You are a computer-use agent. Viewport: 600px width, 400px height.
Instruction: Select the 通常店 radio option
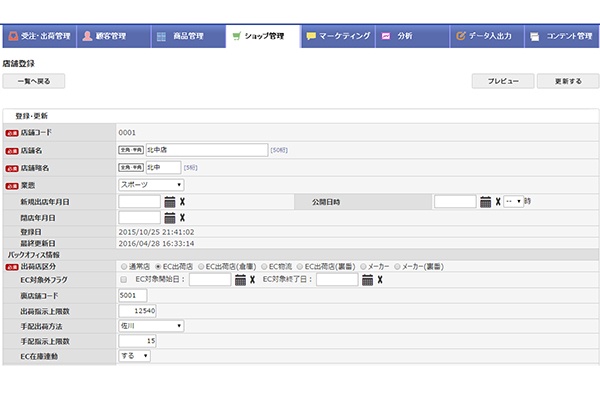coord(123,266)
